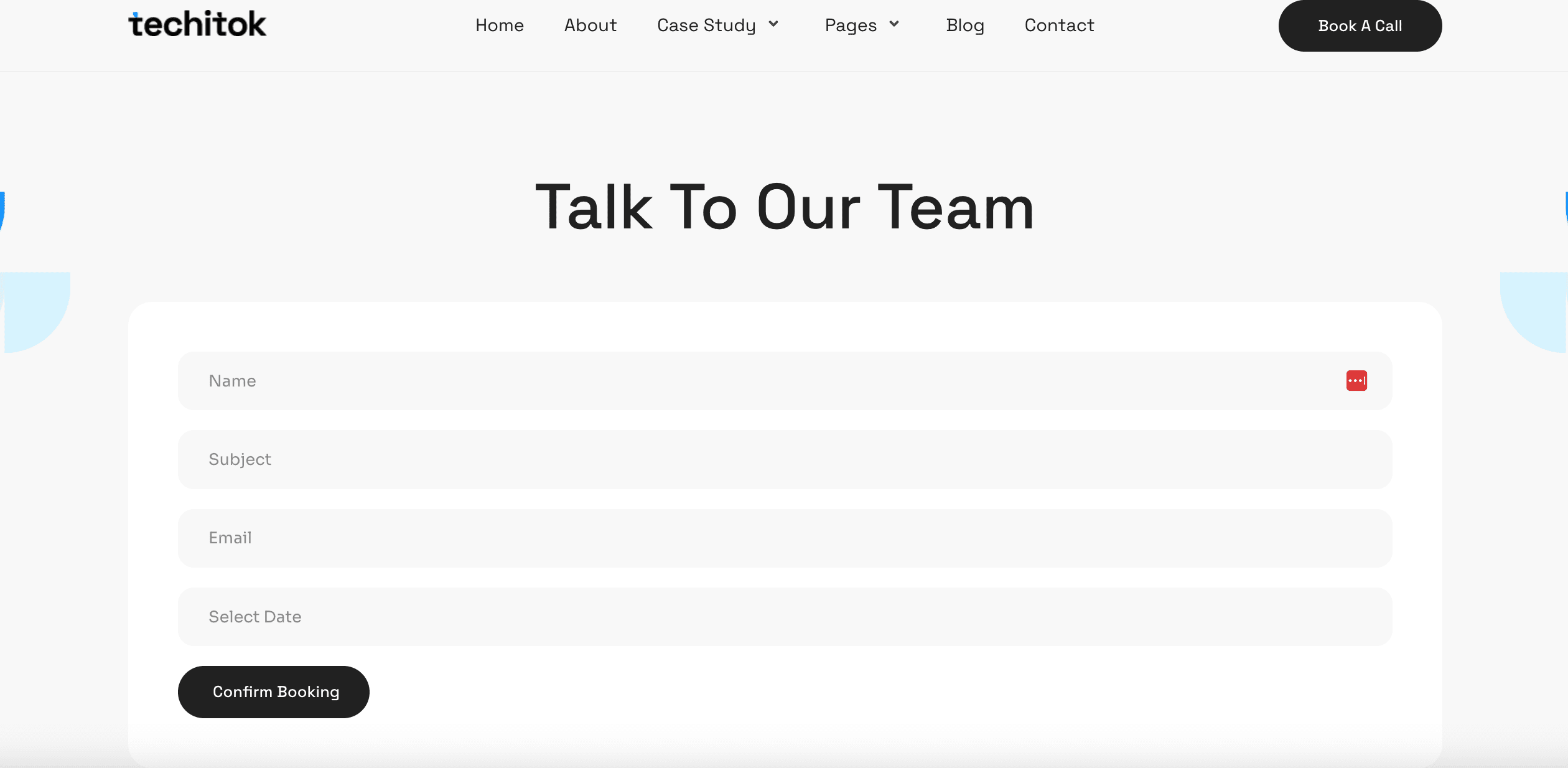1568x768 pixels.
Task: Expand the Pages dropdown menu
Action: tap(862, 26)
